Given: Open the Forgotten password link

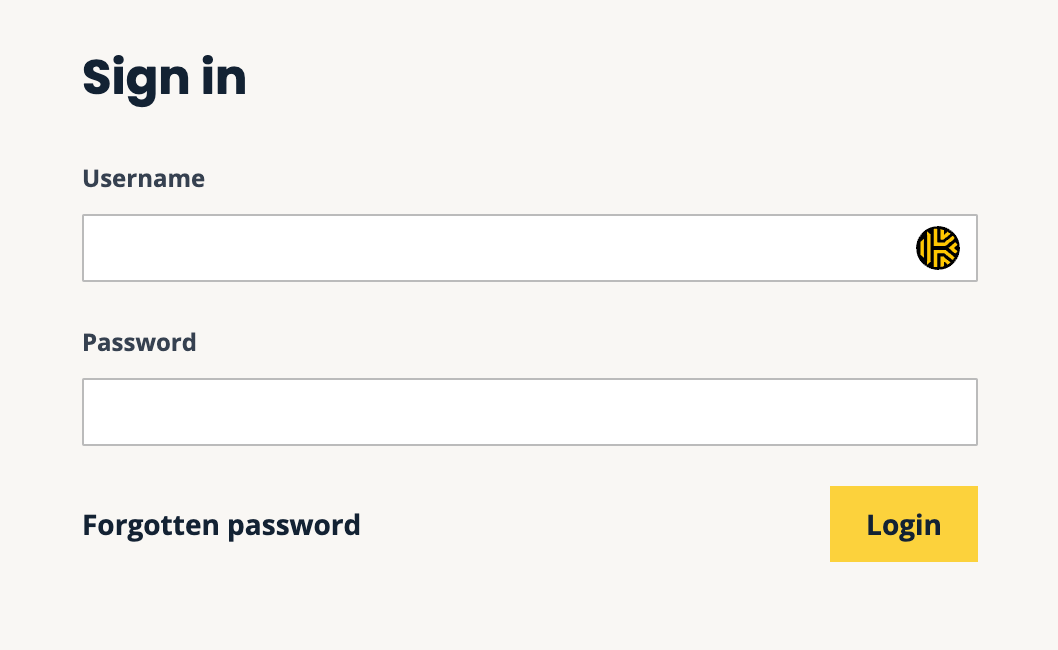Looking at the screenshot, I should pos(221,525).
